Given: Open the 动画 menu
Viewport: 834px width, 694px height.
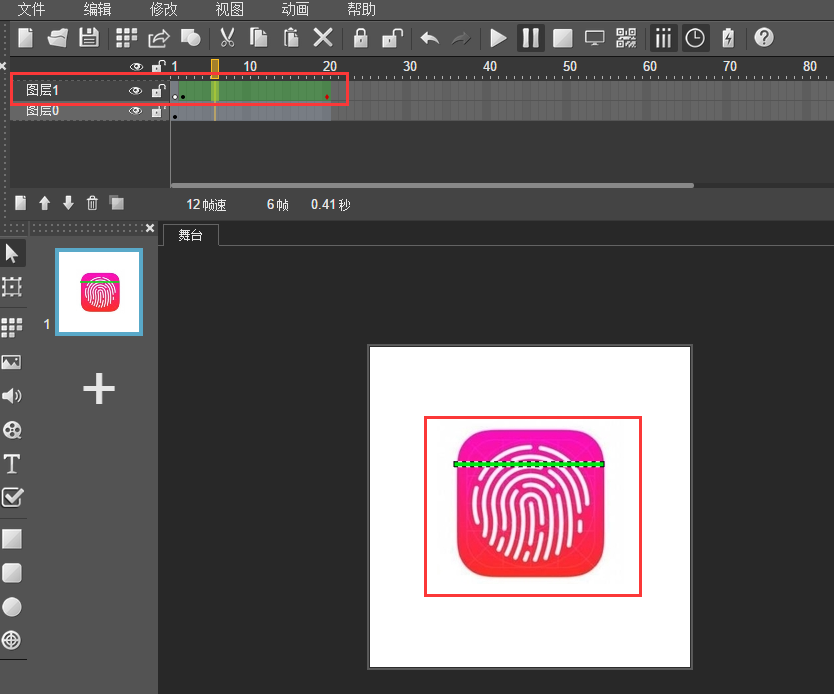Looking at the screenshot, I should coord(295,10).
